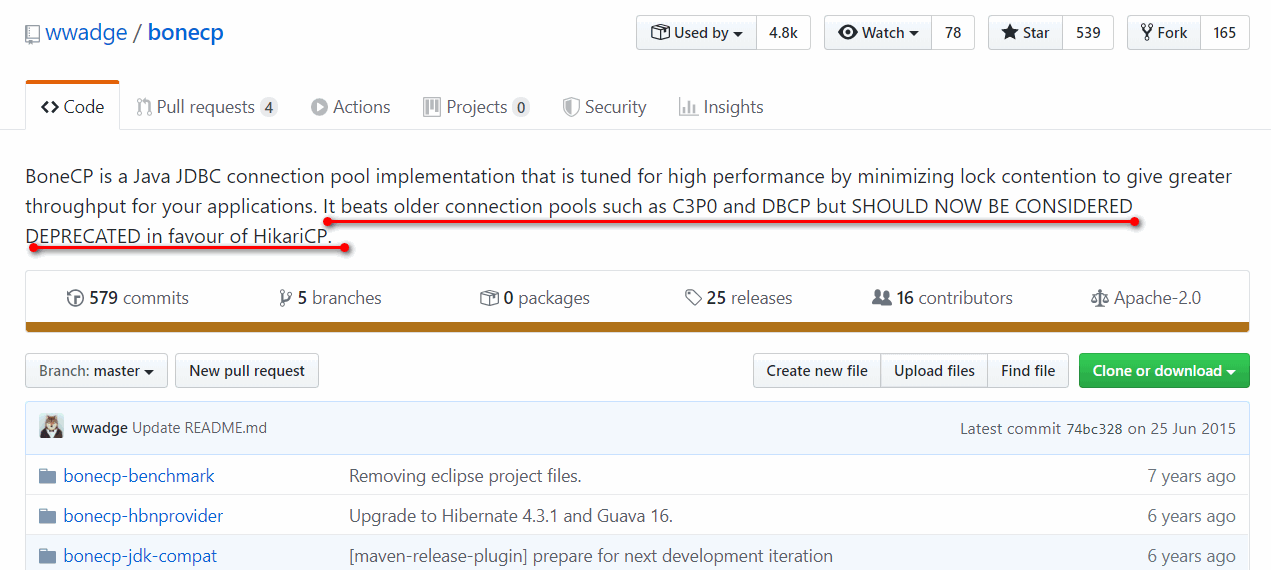The width and height of the screenshot is (1271, 570).
Task: Open the bonecp-hbnprovider folder
Action: point(143,516)
